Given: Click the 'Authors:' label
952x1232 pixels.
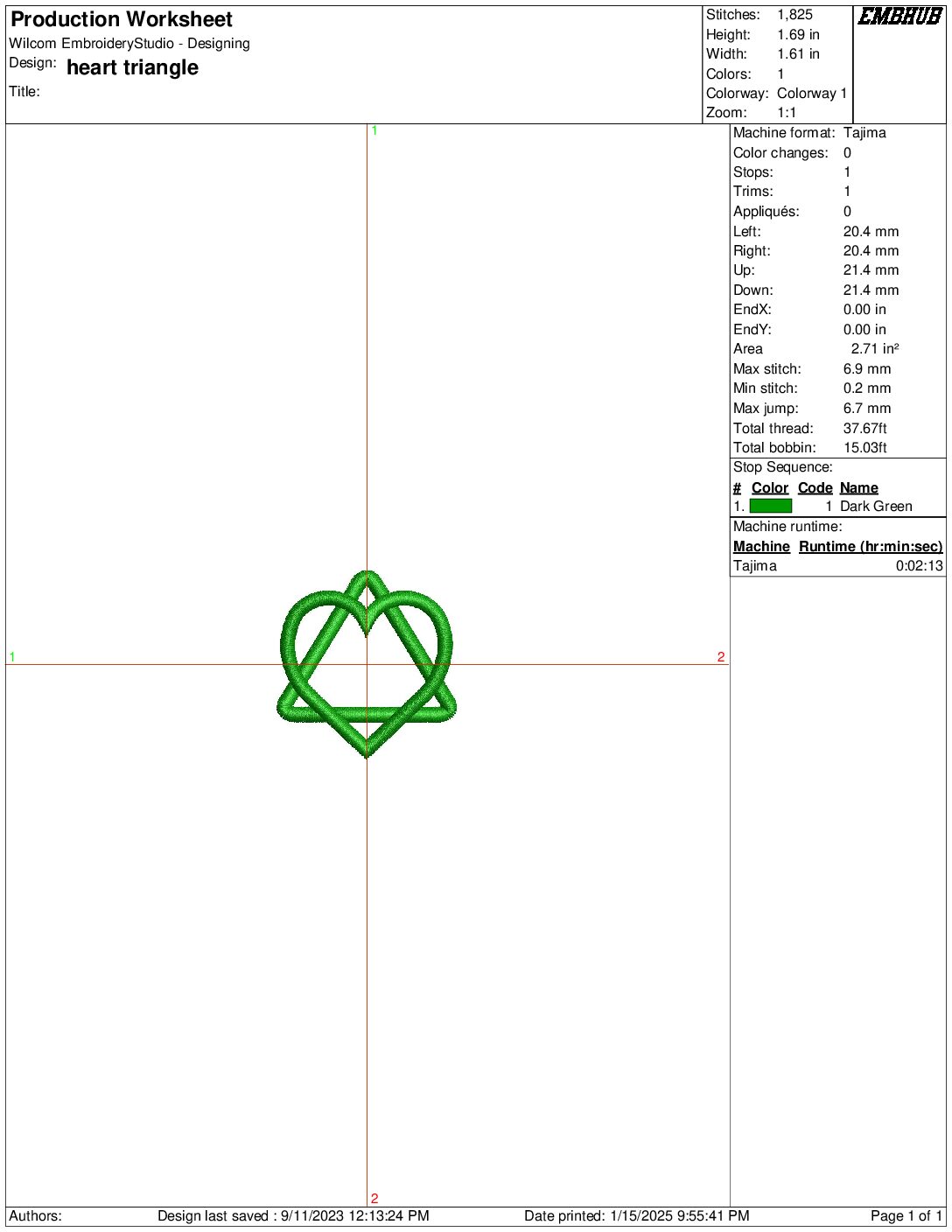Looking at the screenshot, I should pos(36,1215).
